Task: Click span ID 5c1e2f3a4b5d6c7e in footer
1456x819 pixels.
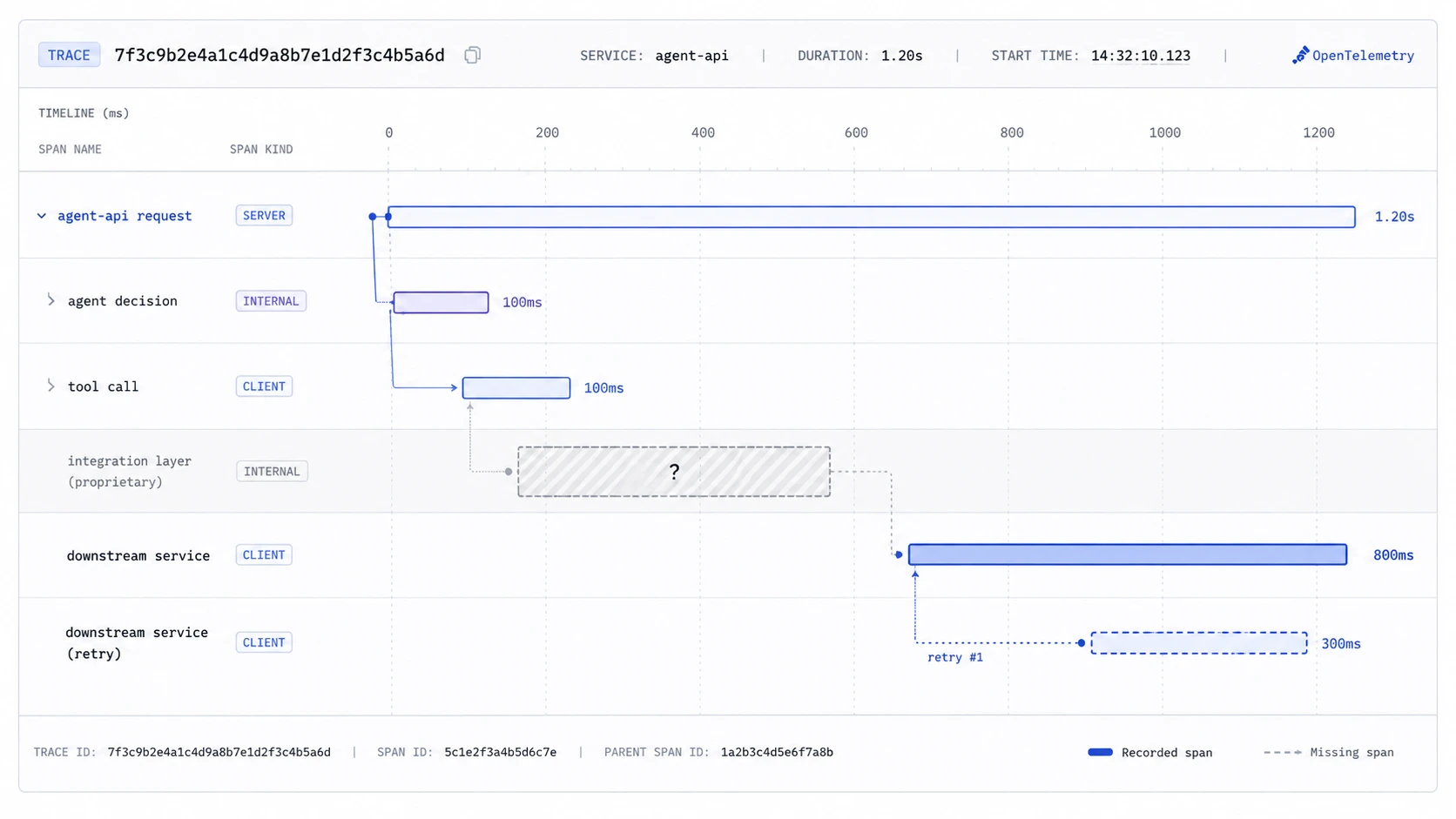Action: coord(501,752)
